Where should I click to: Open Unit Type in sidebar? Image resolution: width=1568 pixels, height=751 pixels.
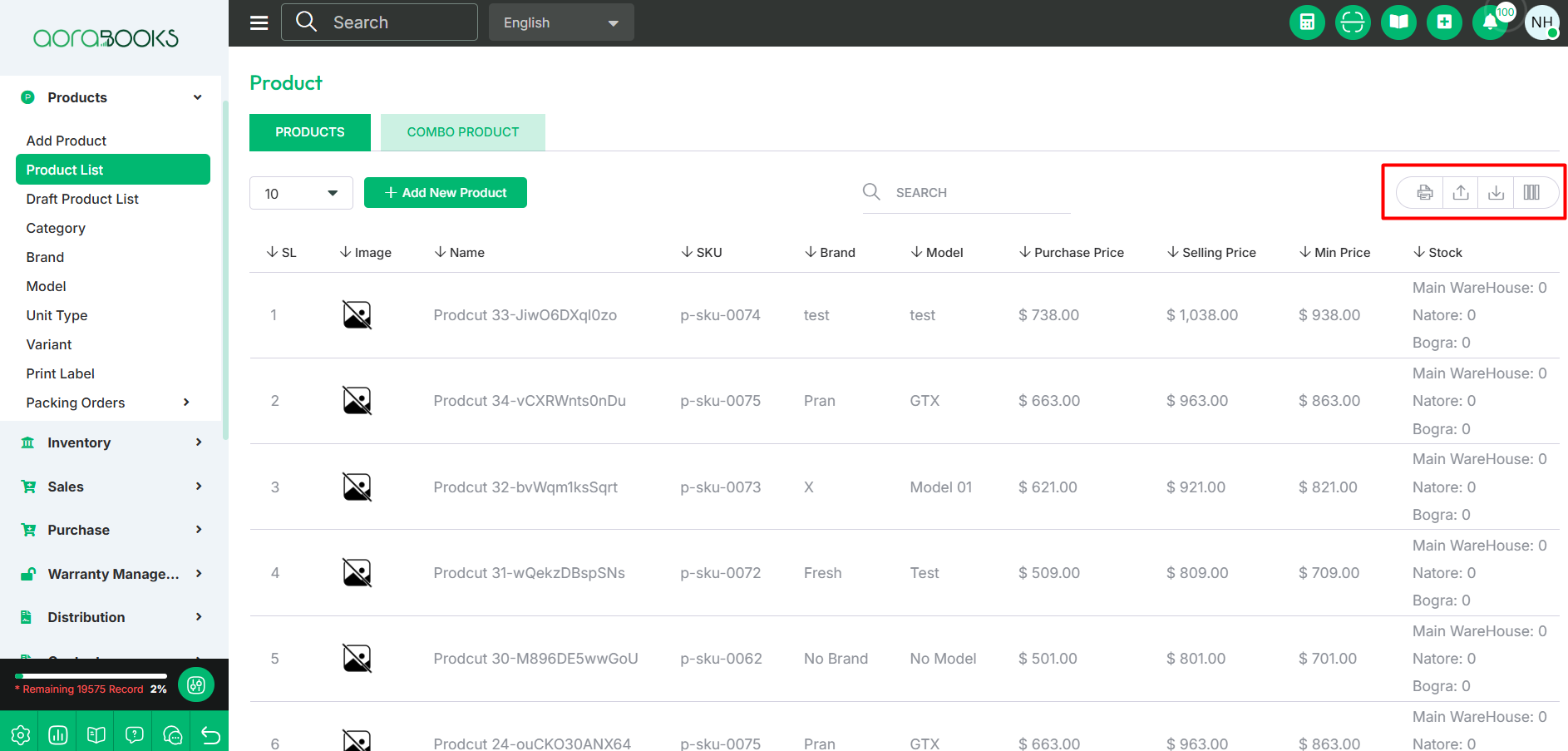point(57,315)
